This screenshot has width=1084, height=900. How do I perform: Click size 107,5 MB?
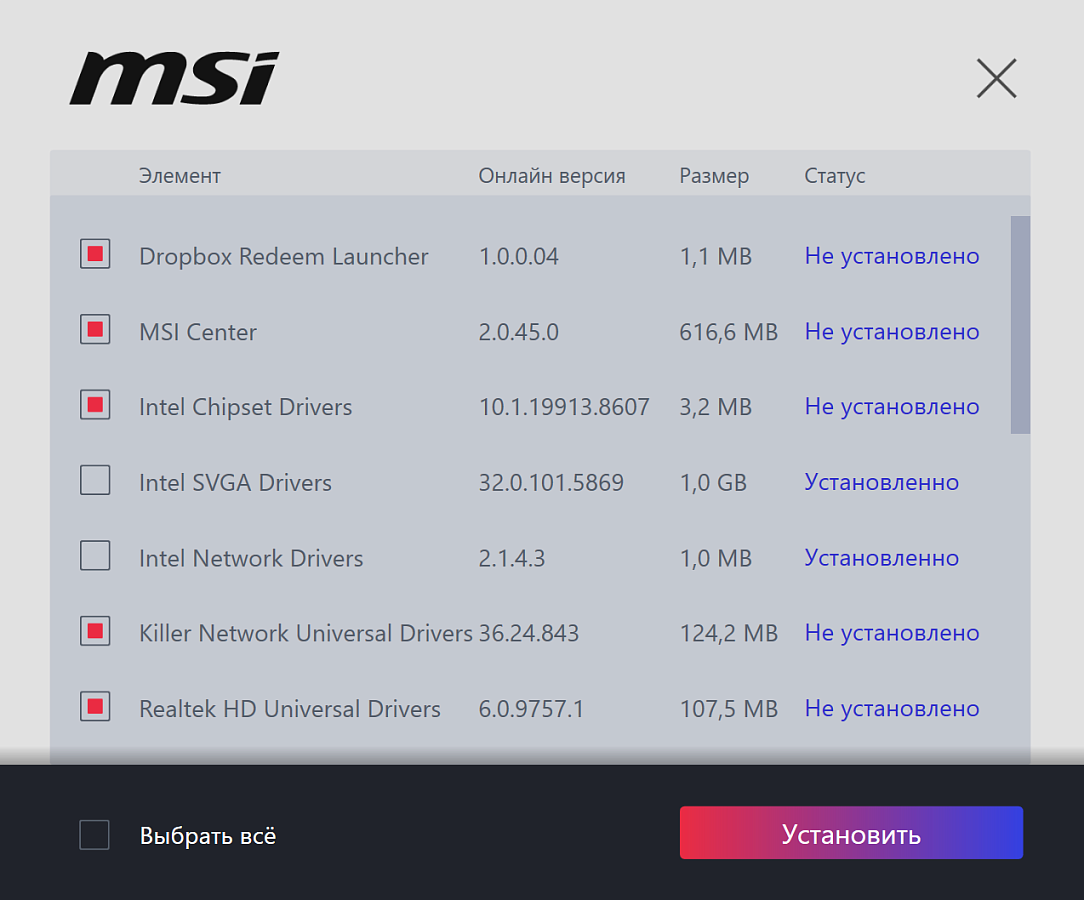(x=729, y=709)
